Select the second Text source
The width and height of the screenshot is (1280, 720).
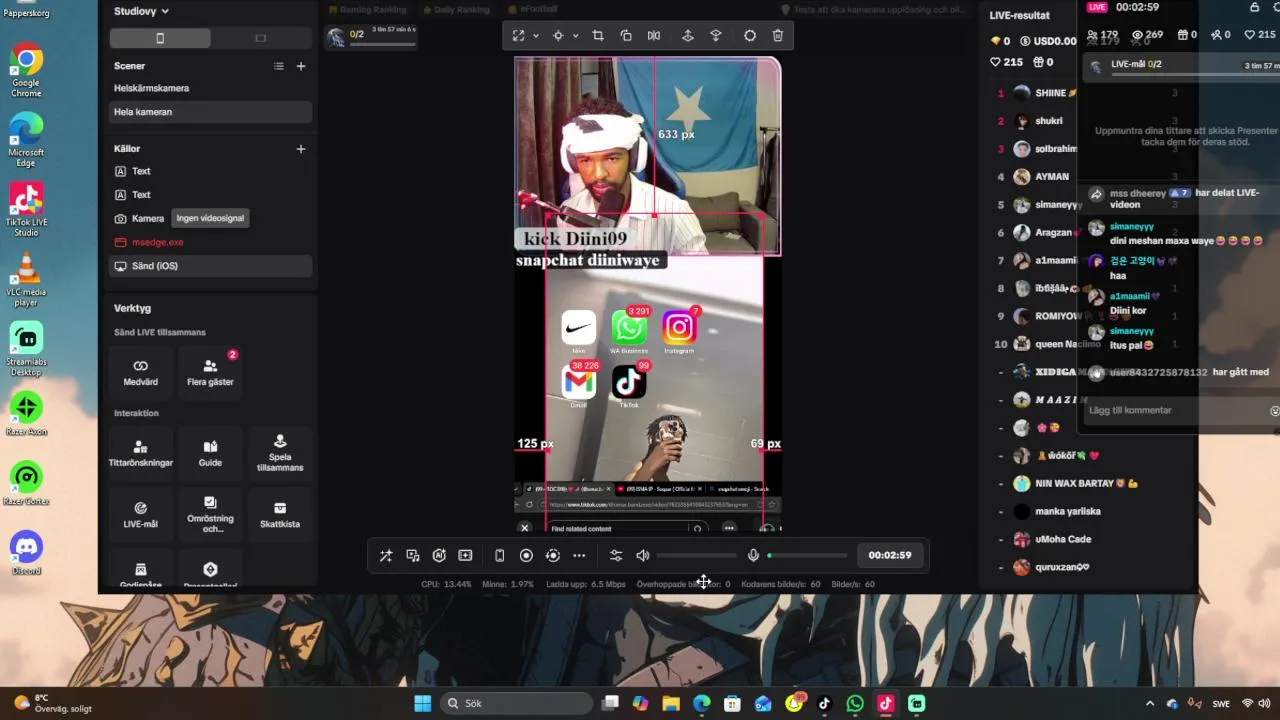tap(210, 195)
